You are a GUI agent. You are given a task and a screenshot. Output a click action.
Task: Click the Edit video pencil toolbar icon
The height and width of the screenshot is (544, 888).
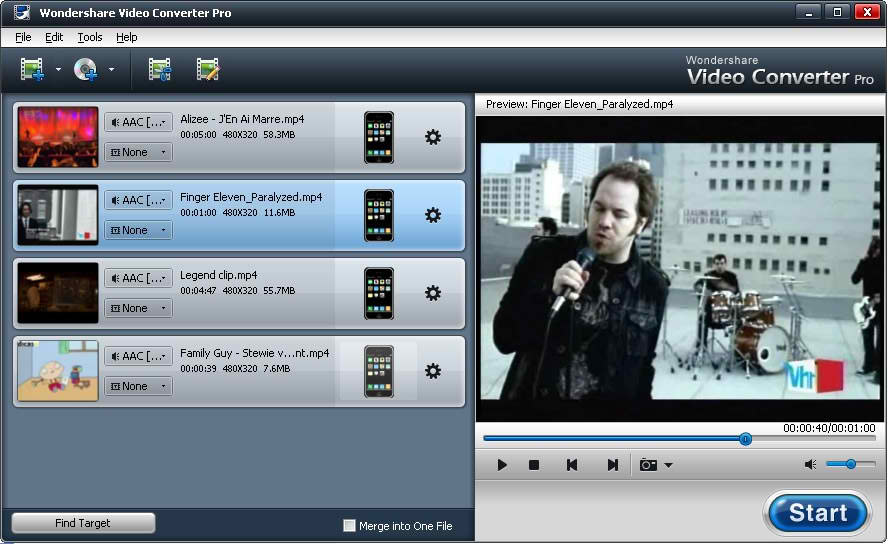[x=208, y=70]
